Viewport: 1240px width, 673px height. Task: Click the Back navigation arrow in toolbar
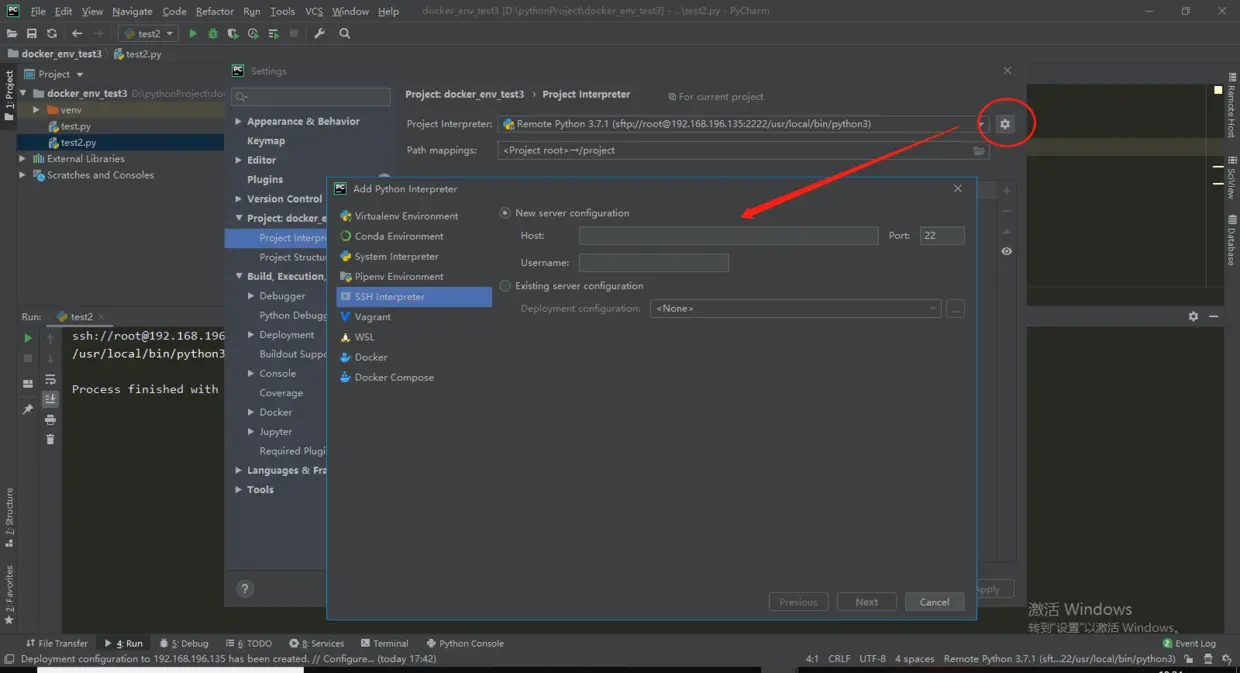click(x=77, y=33)
